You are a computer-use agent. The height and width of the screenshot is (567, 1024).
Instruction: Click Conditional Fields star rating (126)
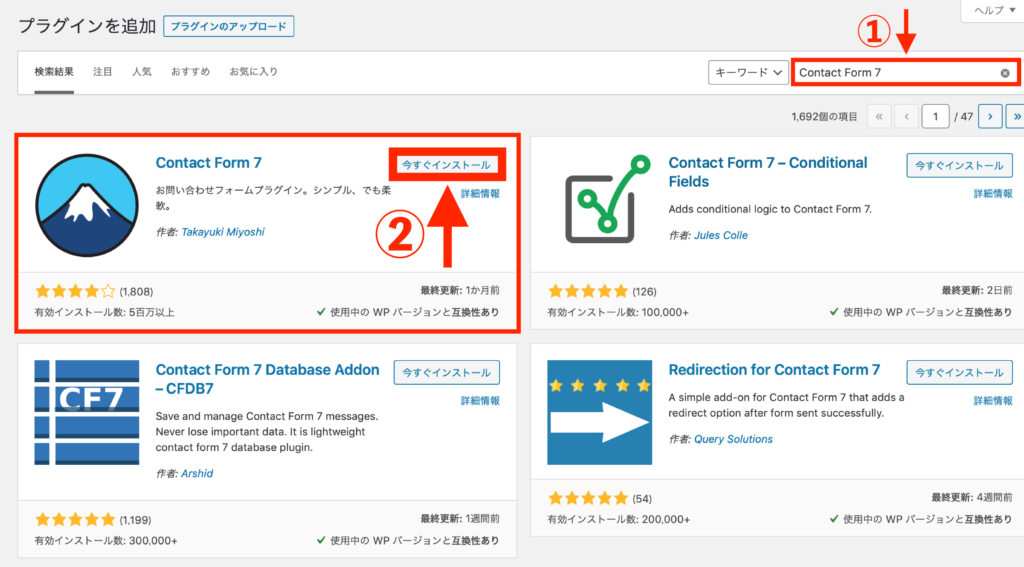[588, 291]
